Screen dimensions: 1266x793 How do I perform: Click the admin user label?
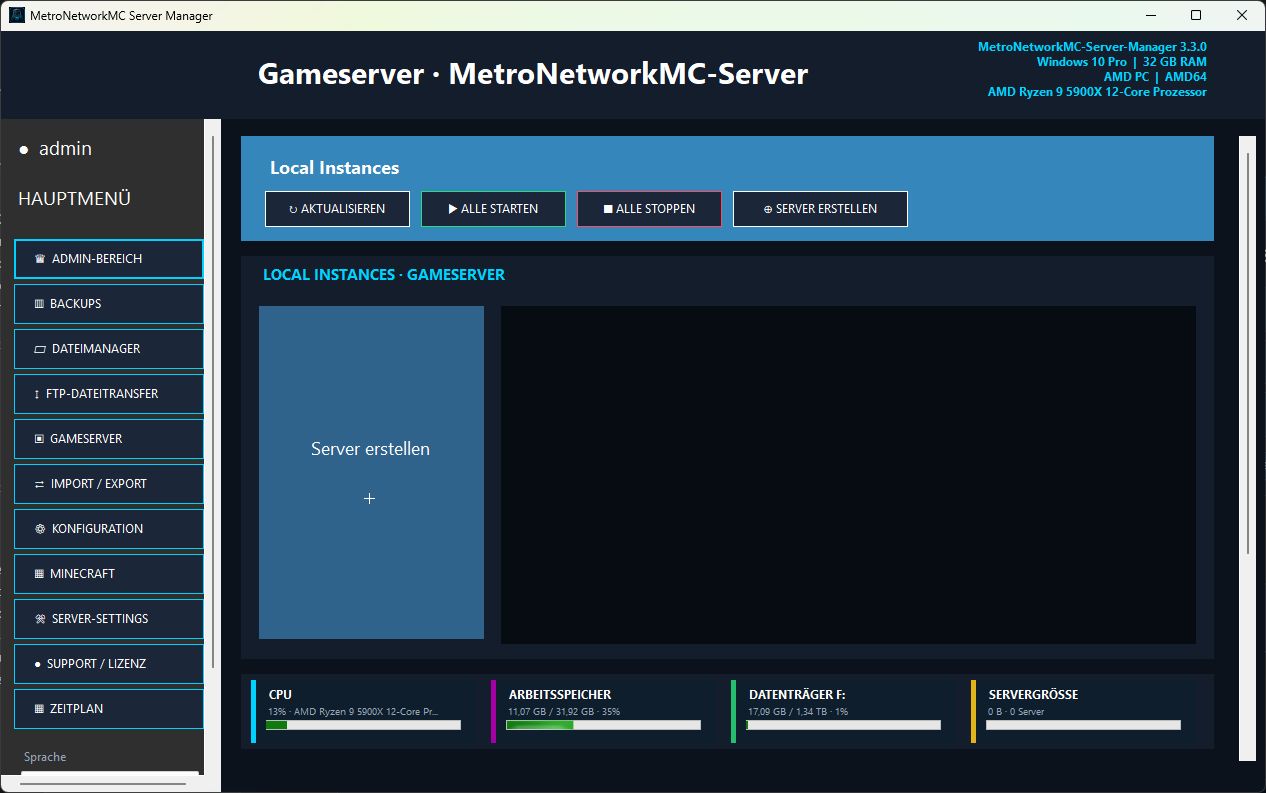(x=65, y=149)
